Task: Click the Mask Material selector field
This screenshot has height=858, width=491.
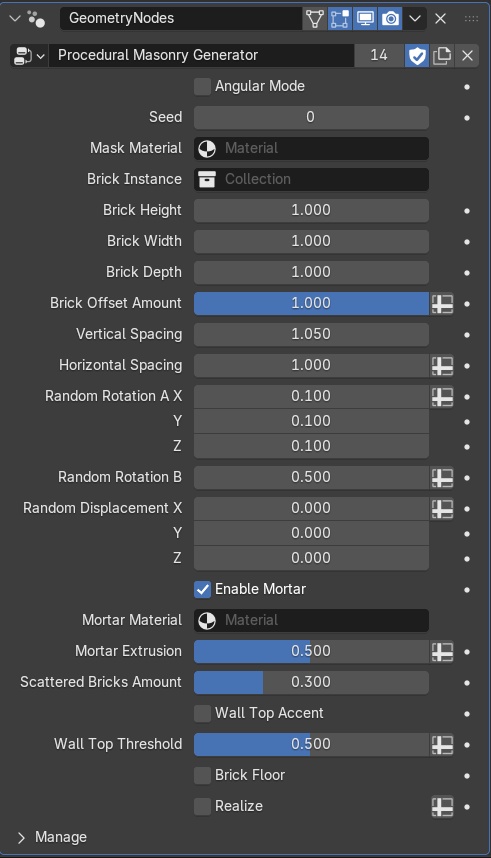Action: point(311,148)
